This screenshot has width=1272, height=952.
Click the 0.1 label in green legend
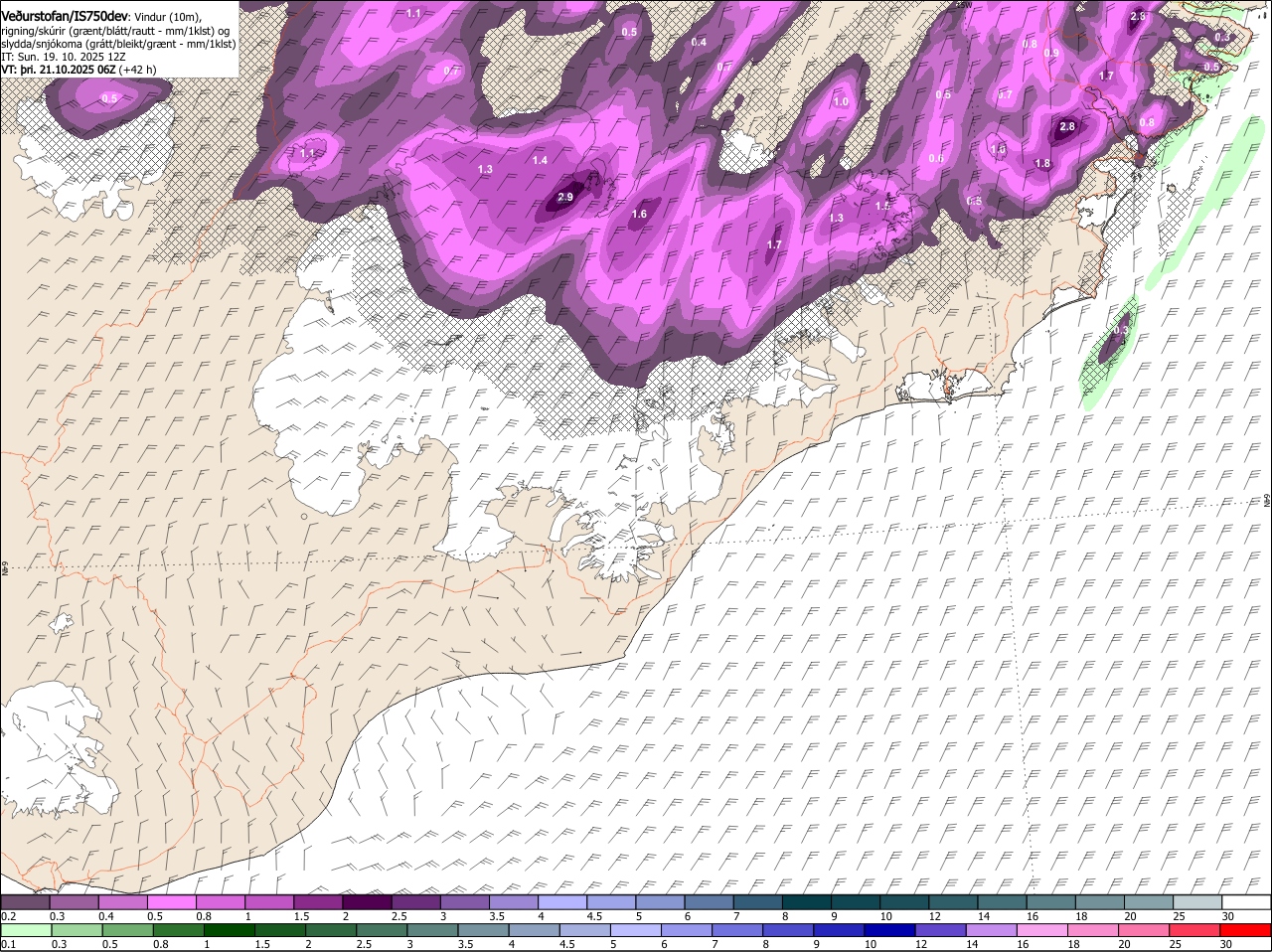(x=8, y=944)
